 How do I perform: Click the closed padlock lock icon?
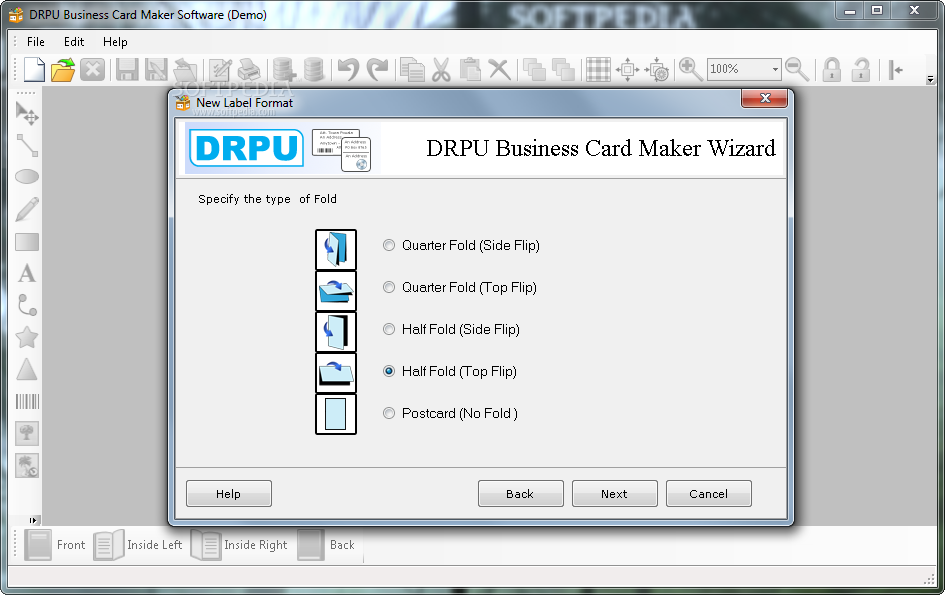(x=832, y=69)
